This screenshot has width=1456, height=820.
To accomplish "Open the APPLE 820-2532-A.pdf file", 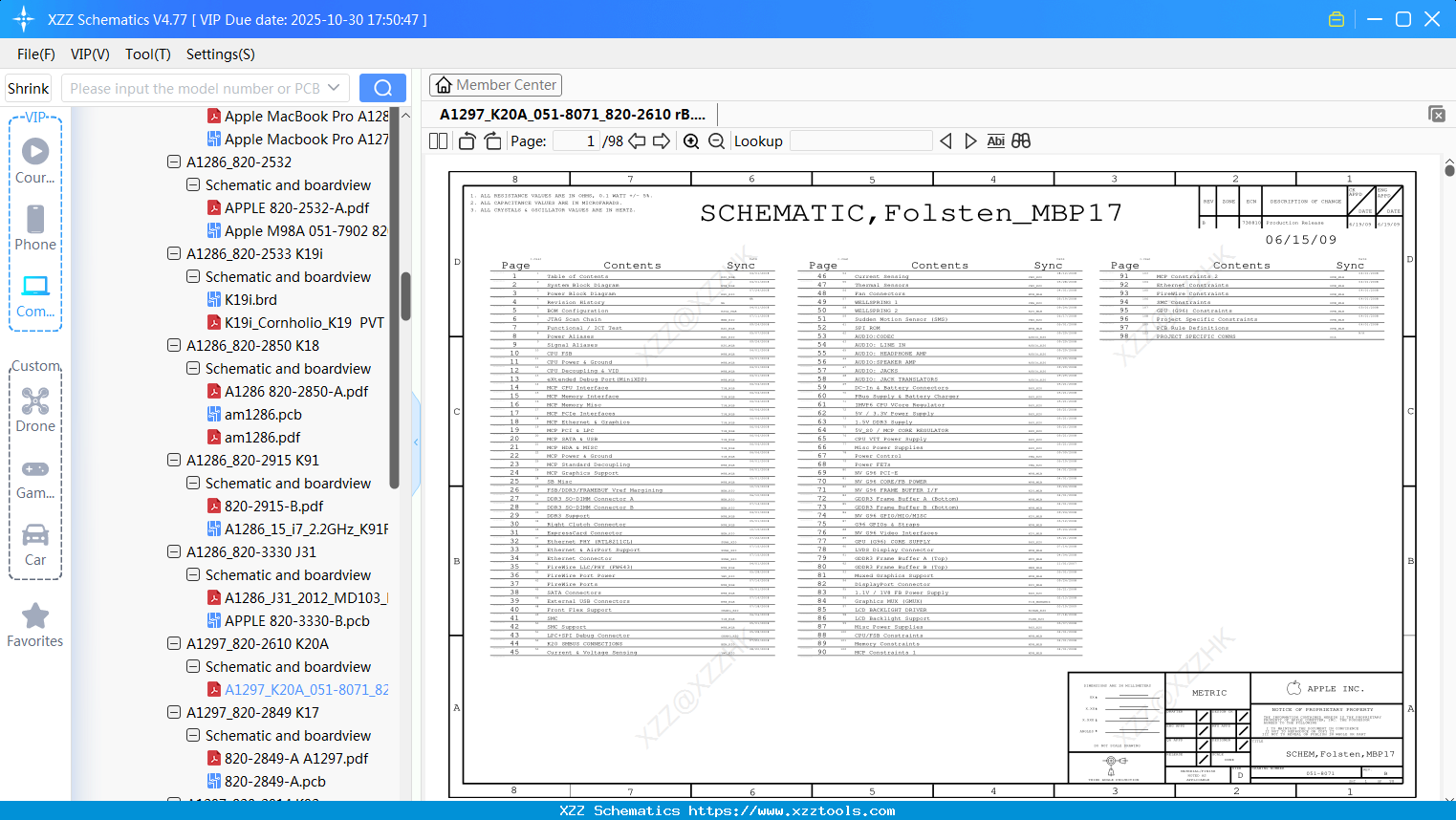I will (296, 207).
